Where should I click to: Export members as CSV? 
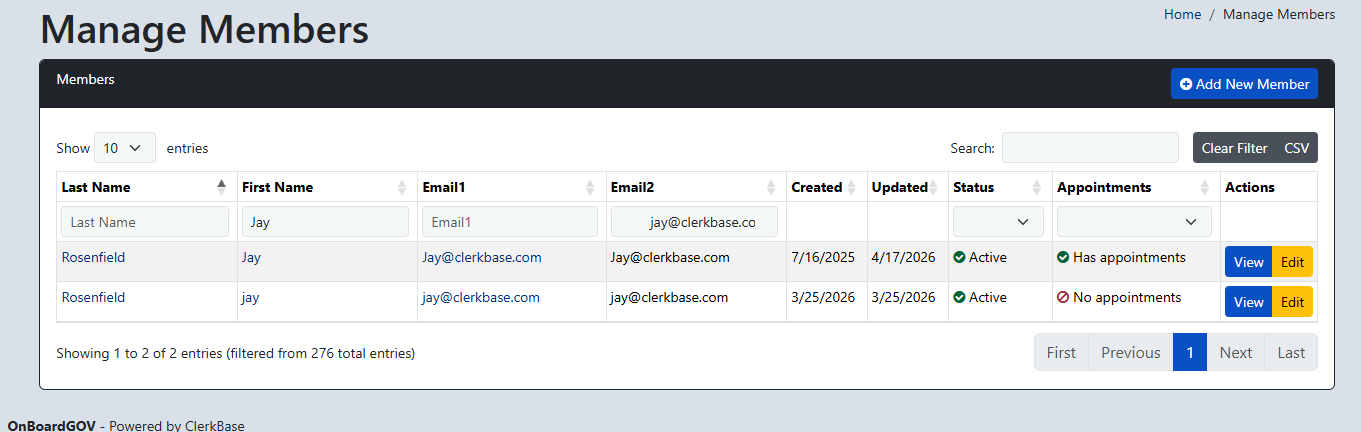click(1297, 148)
